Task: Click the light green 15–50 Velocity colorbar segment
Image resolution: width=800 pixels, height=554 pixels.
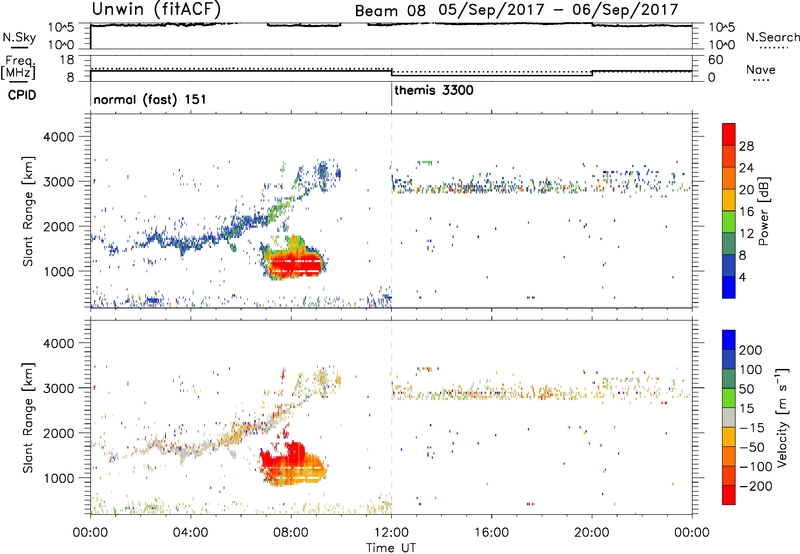Action: pyautogui.click(x=729, y=398)
